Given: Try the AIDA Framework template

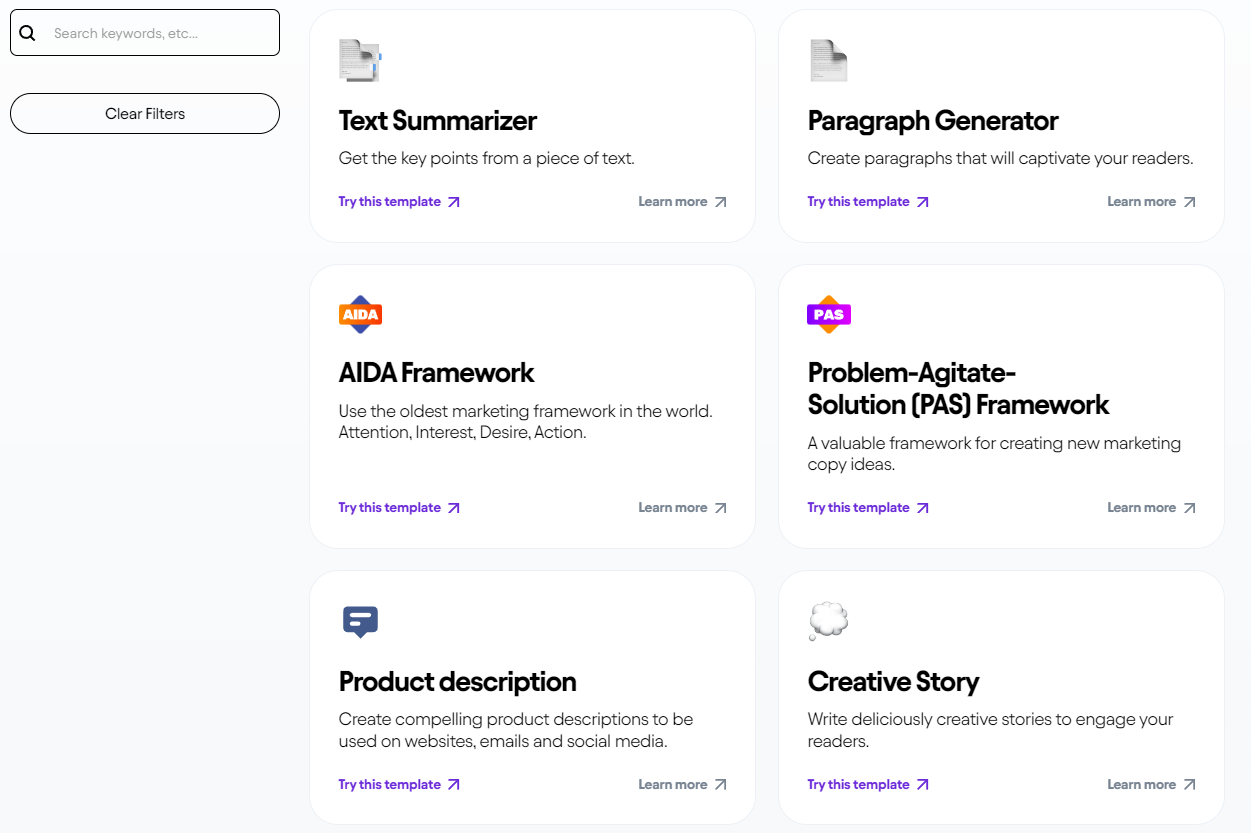Looking at the screenshot, I should 399,507.
